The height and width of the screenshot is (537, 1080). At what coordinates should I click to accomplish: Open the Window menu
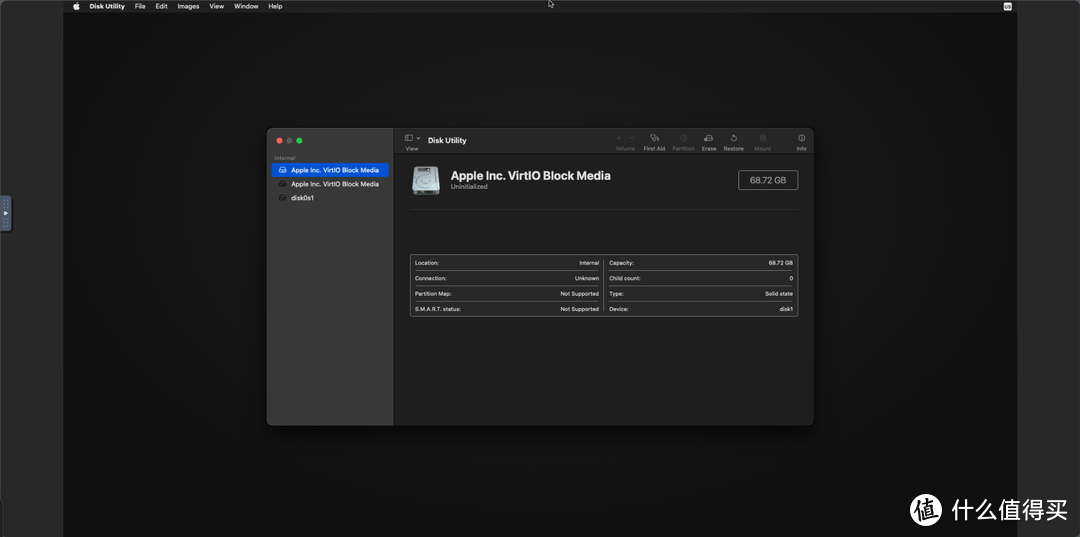(x=246, y=6)
